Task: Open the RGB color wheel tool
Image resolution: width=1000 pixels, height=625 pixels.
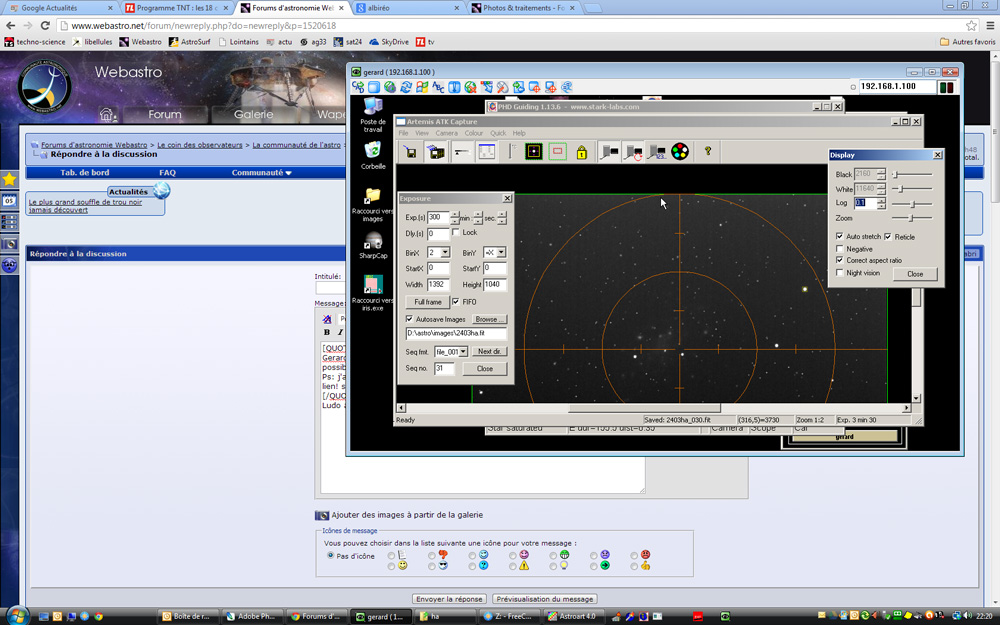Action: pos(680,152)
